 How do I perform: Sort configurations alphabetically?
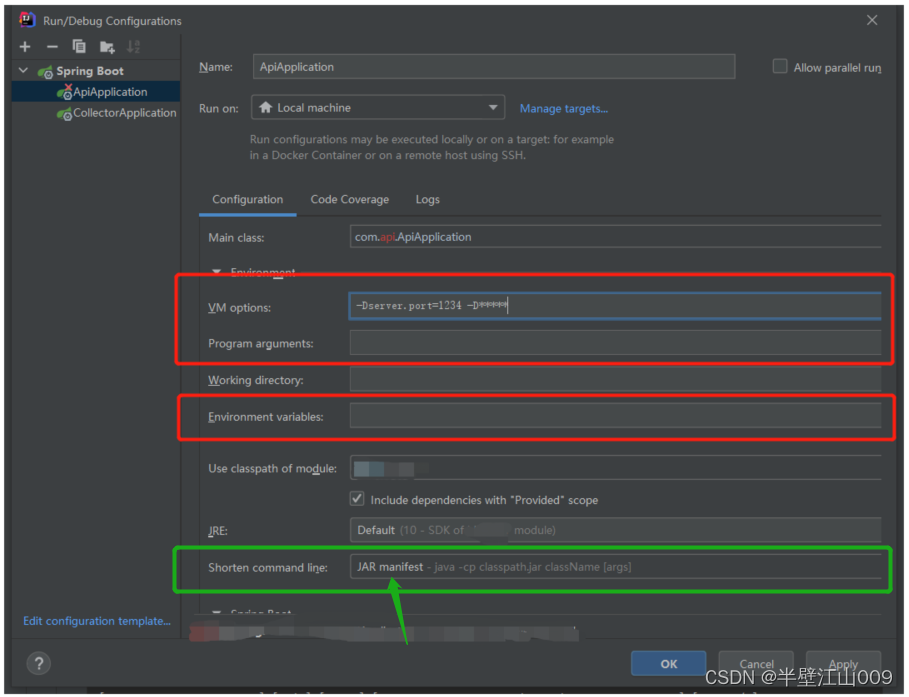(133, 46)
